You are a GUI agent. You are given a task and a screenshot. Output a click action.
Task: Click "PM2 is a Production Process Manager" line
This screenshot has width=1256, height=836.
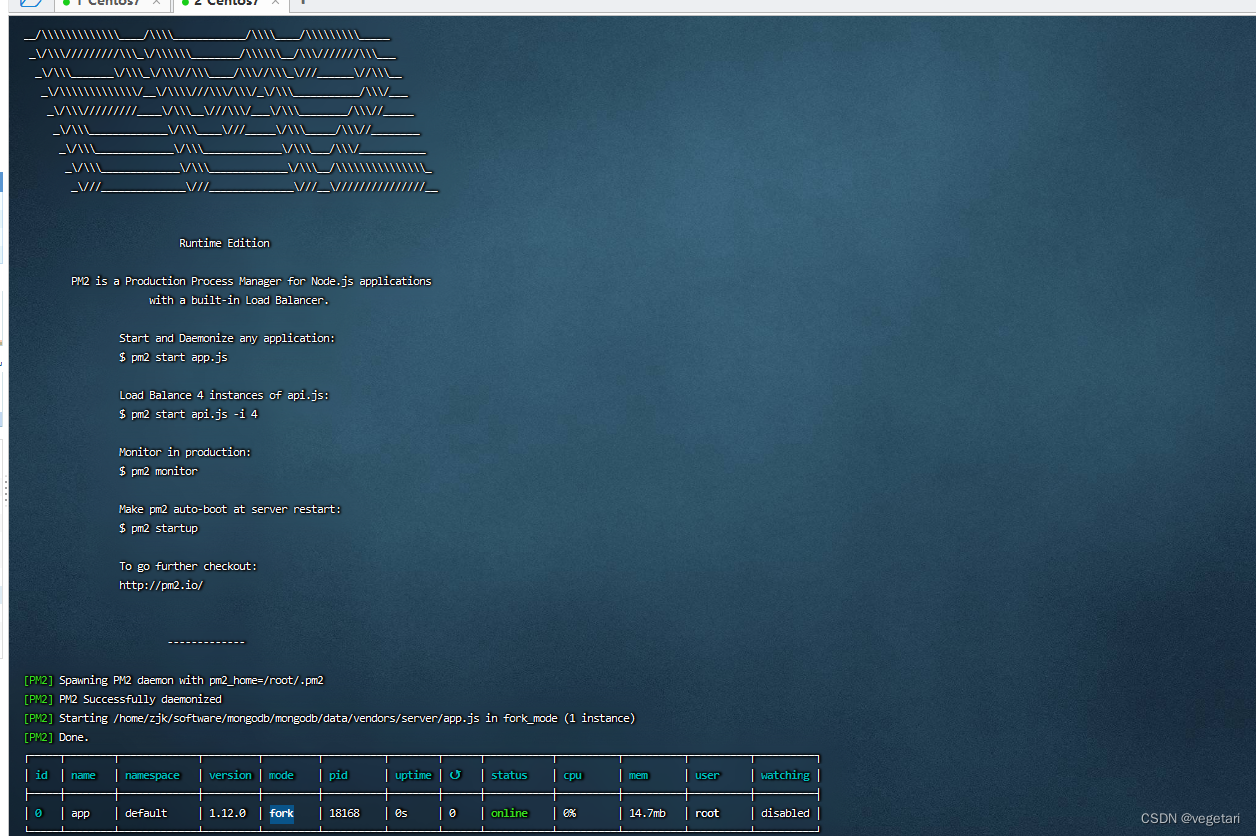(x=251, y=281)
